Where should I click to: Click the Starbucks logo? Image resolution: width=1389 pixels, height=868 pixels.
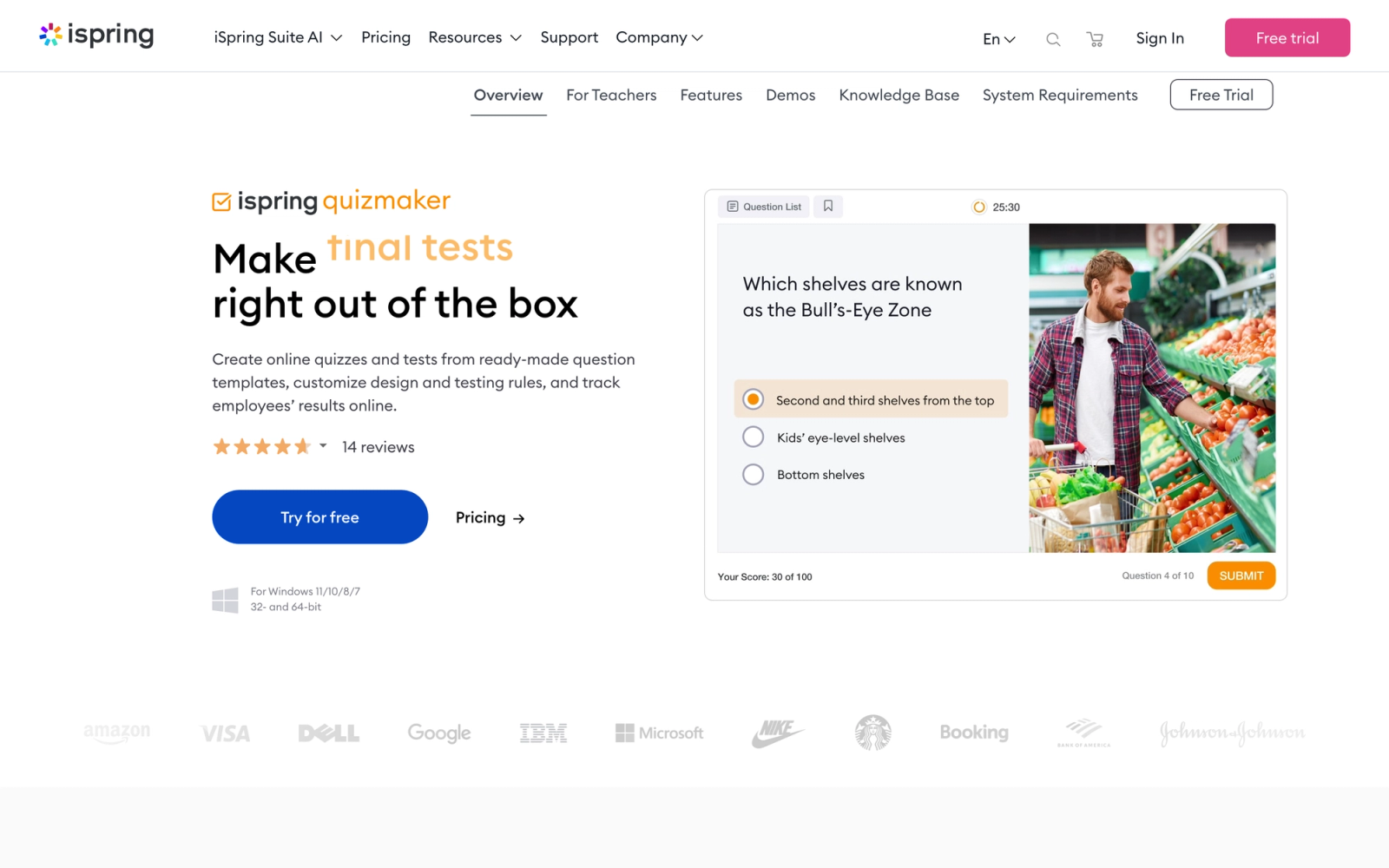(x=873, y=733)
